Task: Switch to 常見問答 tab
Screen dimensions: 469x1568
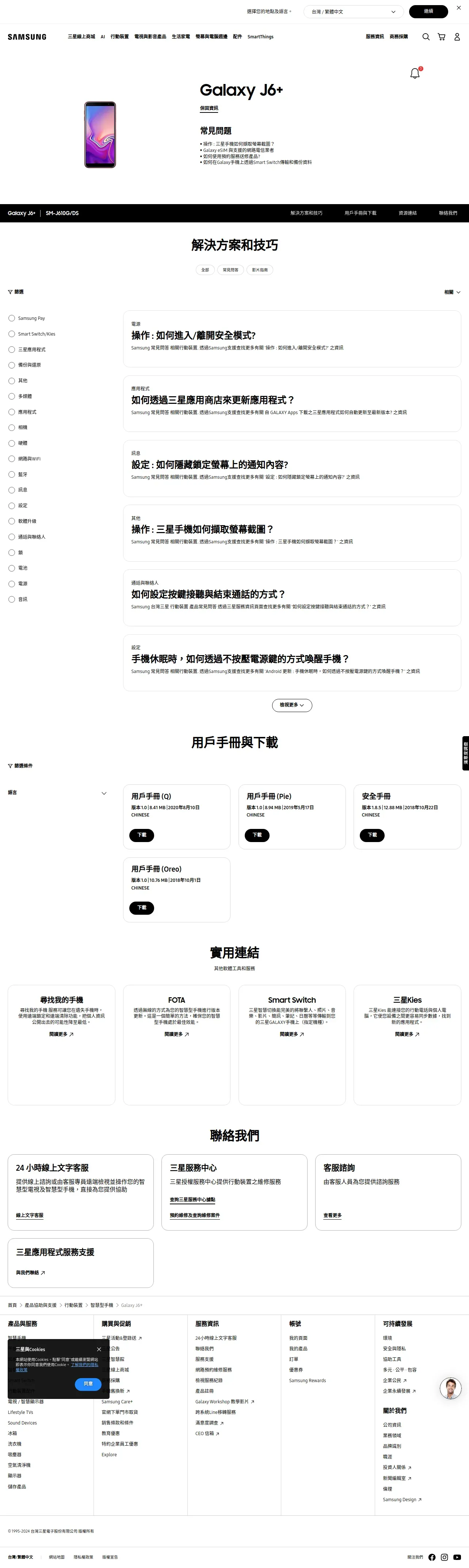Action: (x=230, y=269)
